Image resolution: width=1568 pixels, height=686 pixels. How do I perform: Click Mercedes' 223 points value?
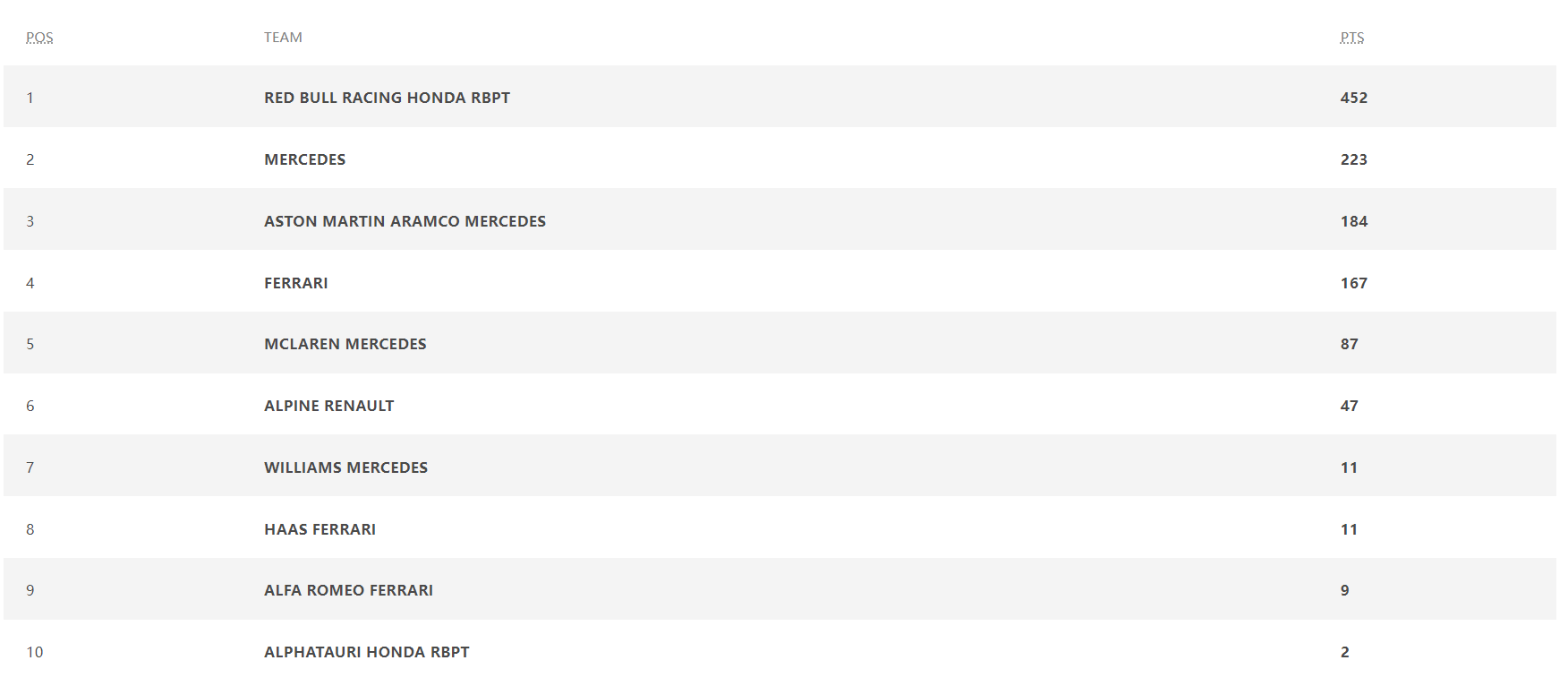click(1353, 159)
